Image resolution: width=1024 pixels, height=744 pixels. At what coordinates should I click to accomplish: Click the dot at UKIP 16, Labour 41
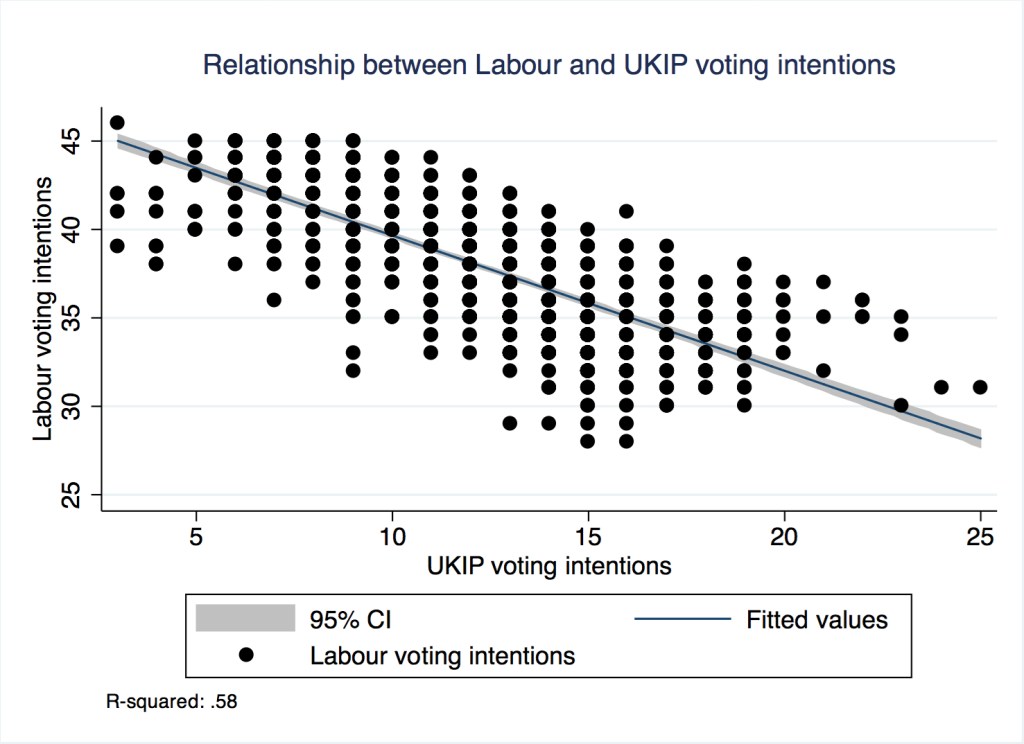(627, 211)
